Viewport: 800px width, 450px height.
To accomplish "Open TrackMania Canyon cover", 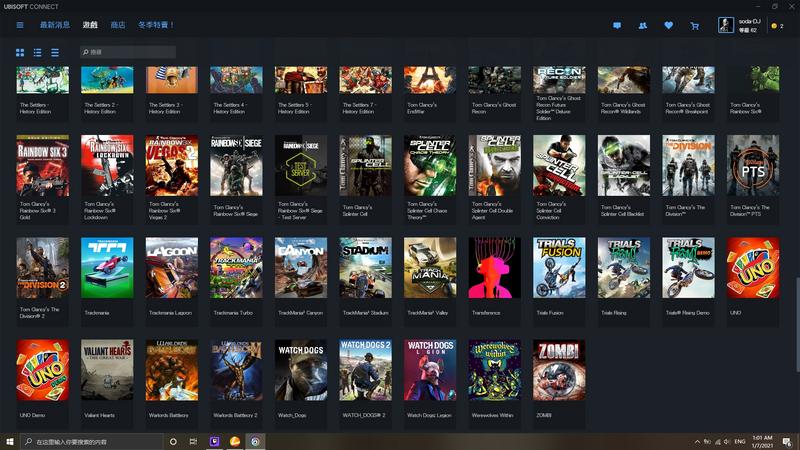I will [x=301, y=268].
